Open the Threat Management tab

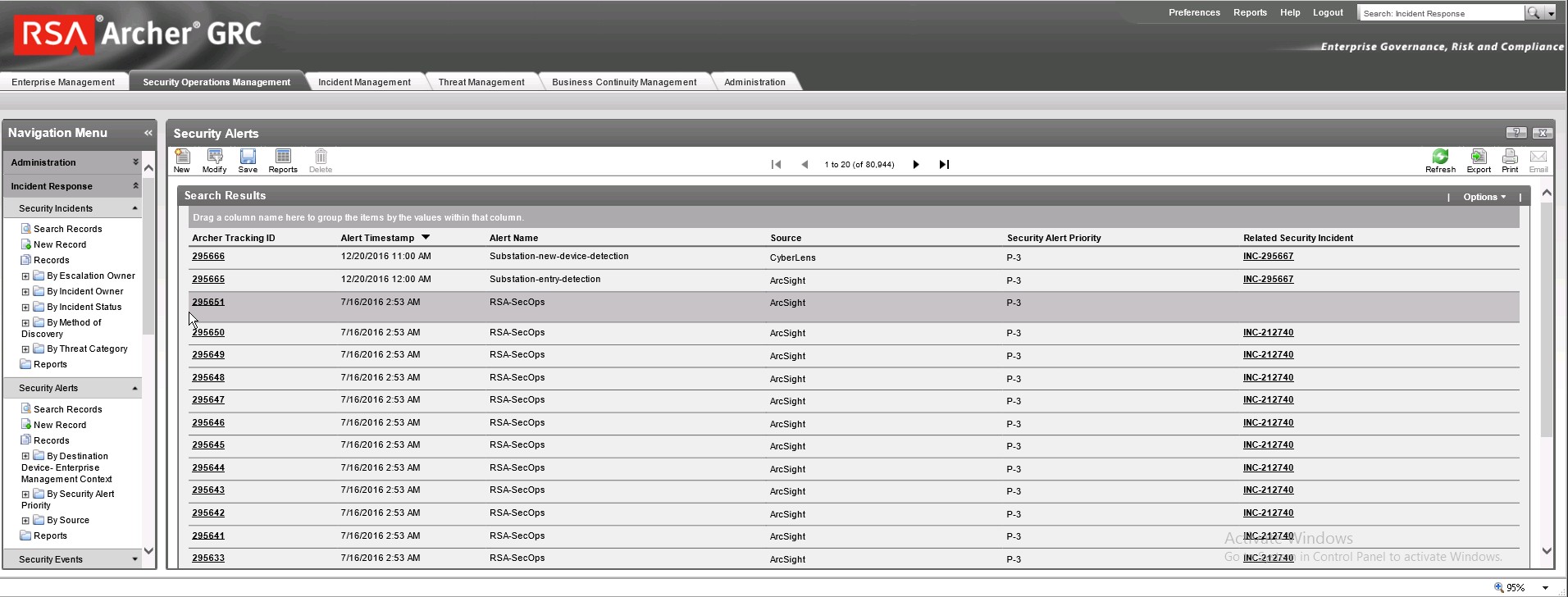click(481, 82)
